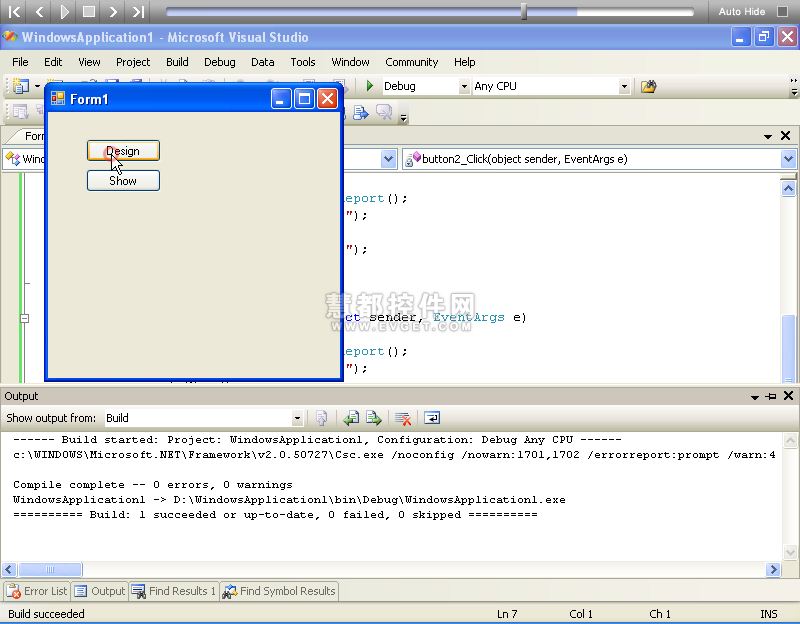This screenshot has width=800, height=624.
Task: Toggle word wrap in Output pane
Action: click(x=432, y=418)
